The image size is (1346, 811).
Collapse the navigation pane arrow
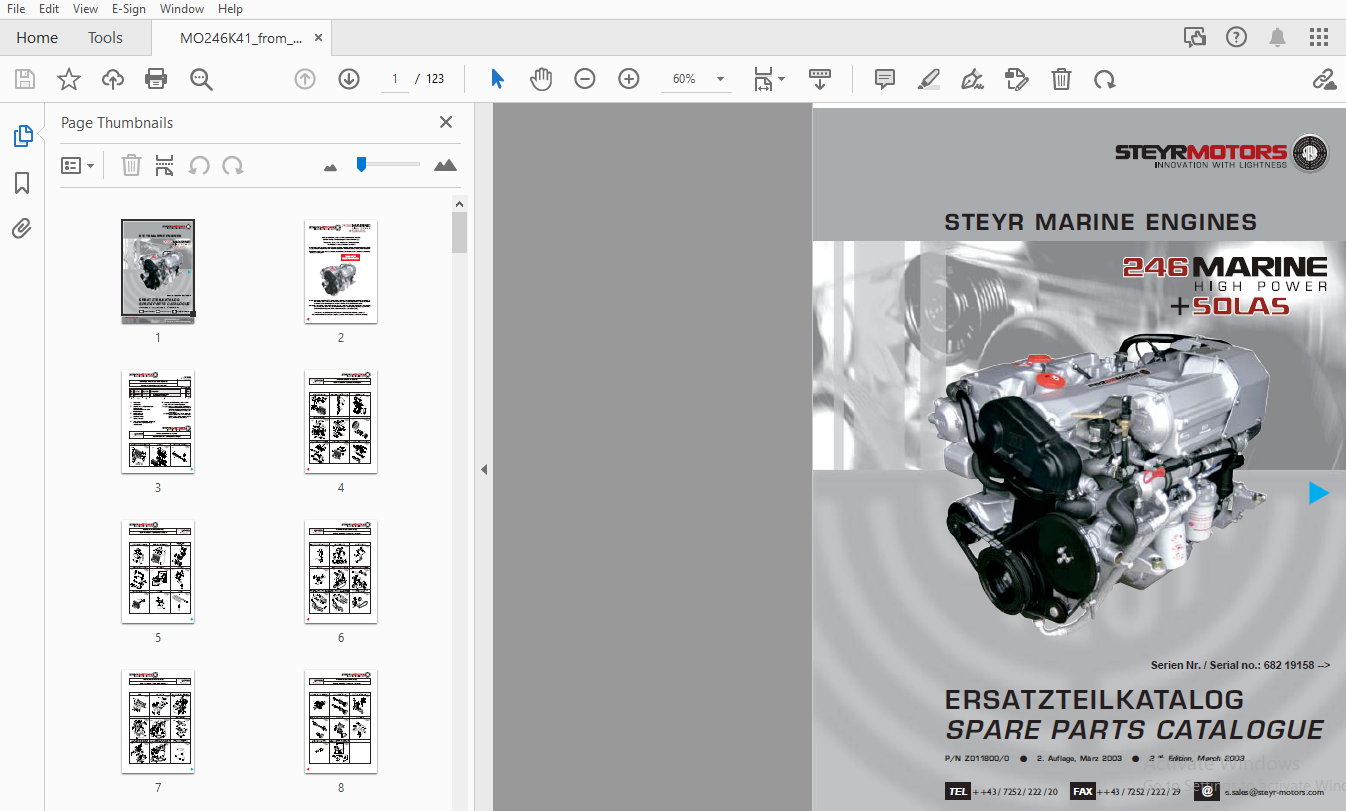(484, 469)
